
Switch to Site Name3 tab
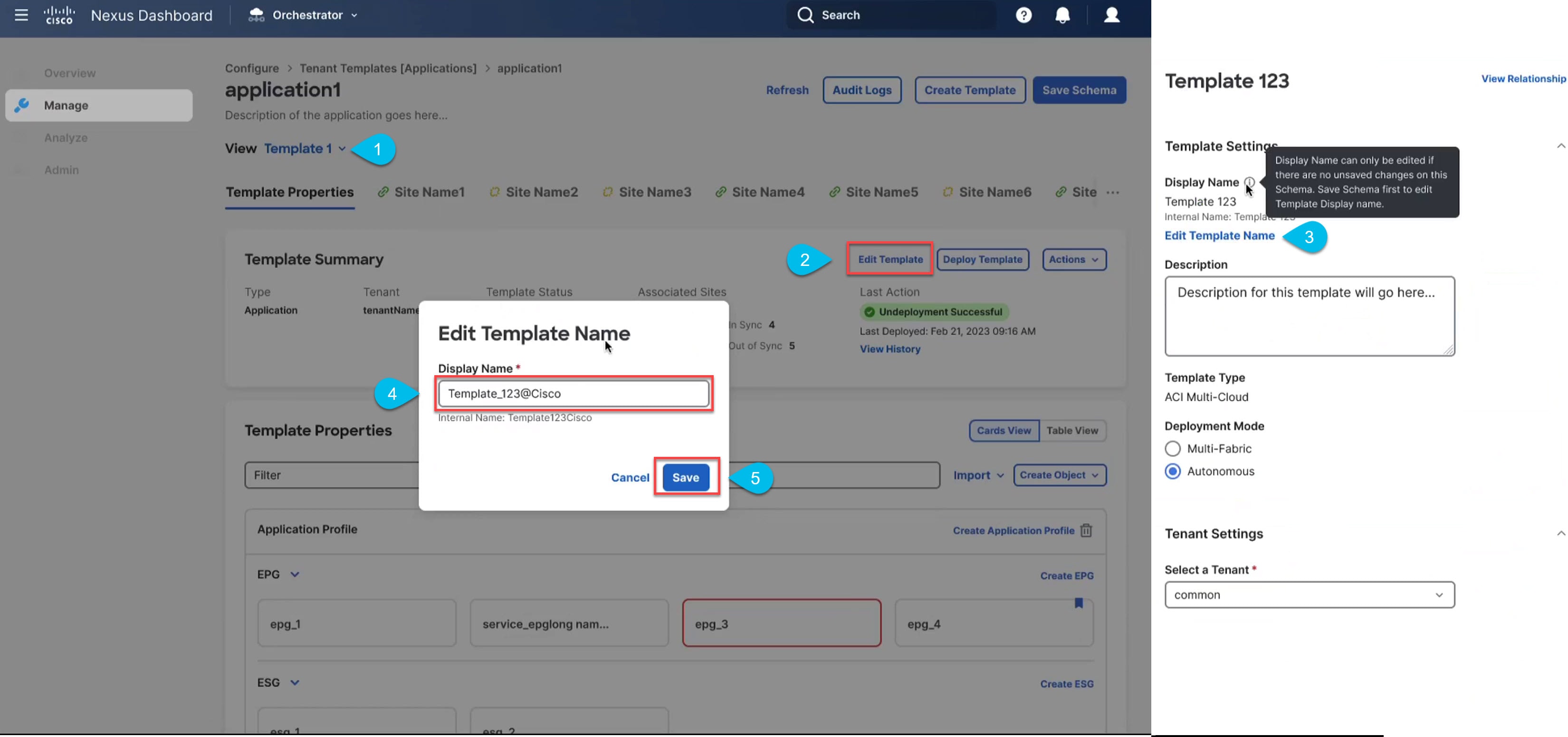pyautogui.click(x=646, y=192)
